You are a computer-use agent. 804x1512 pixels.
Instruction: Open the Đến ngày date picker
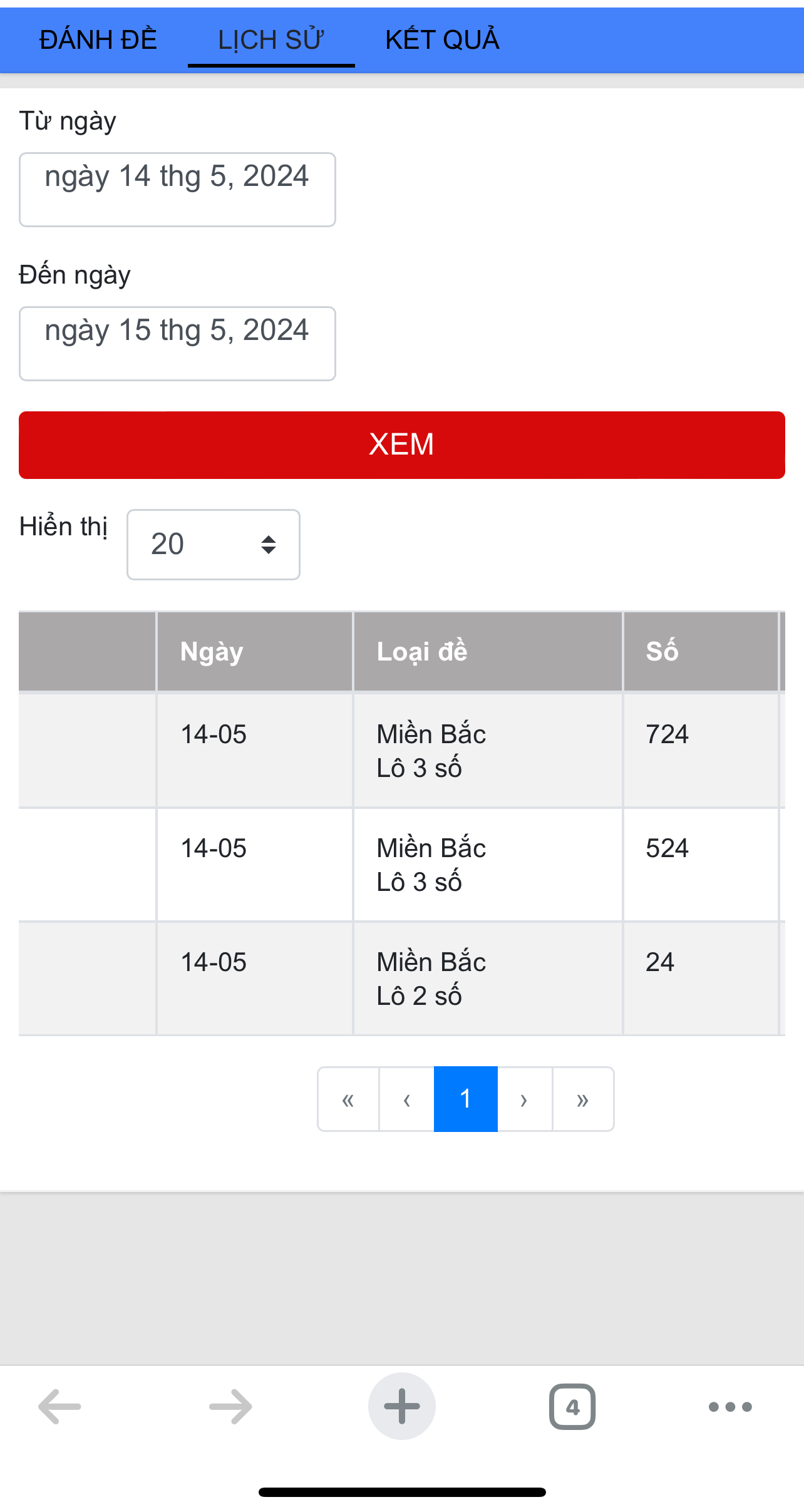[x=177, y=343]
